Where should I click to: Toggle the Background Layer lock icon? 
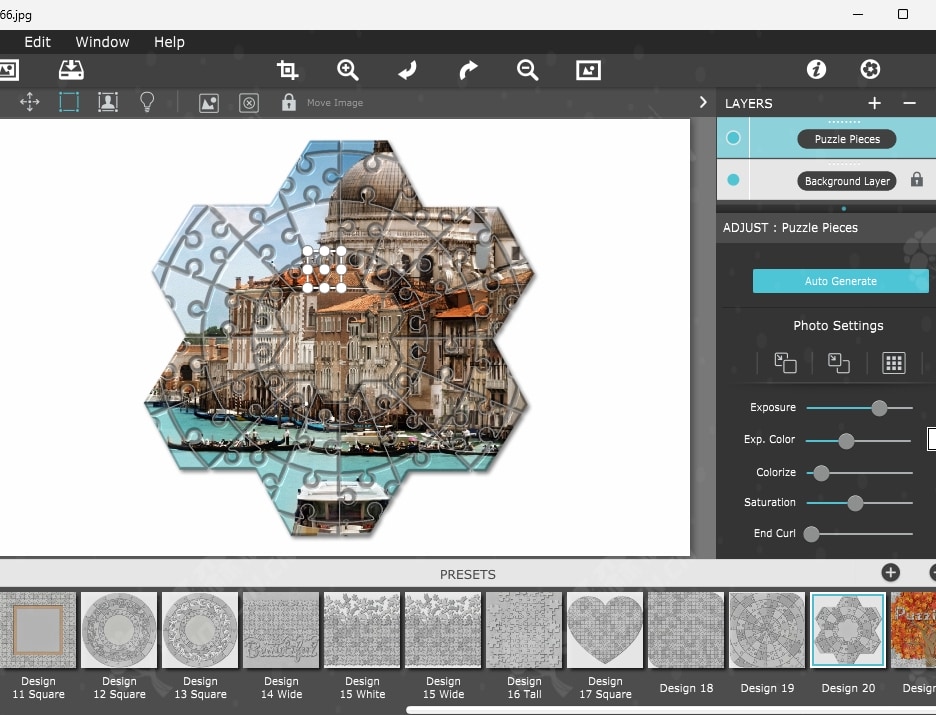(x=917, y=181)
